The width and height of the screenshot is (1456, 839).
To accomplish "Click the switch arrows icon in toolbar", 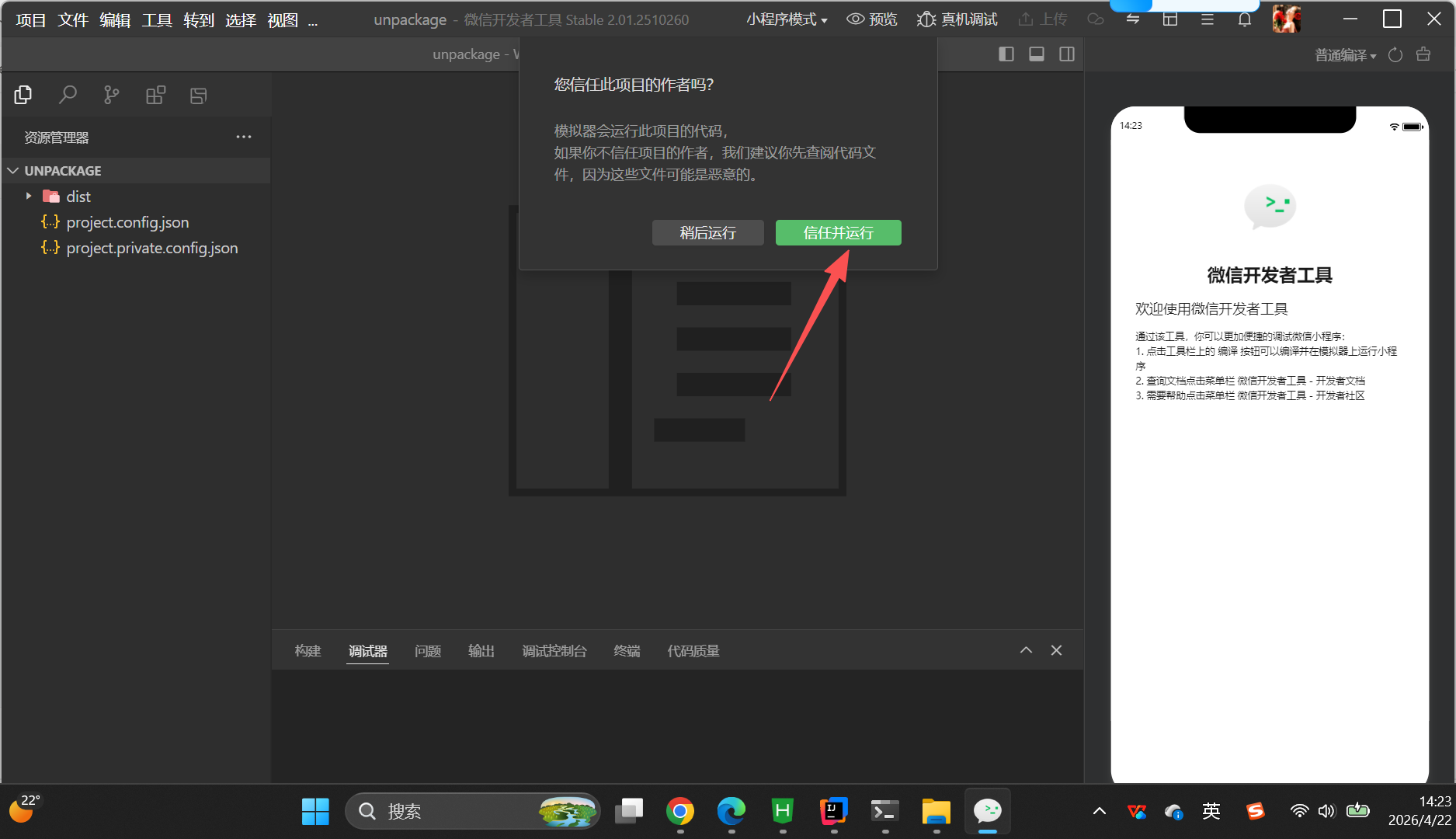I will pos(1133,19).
